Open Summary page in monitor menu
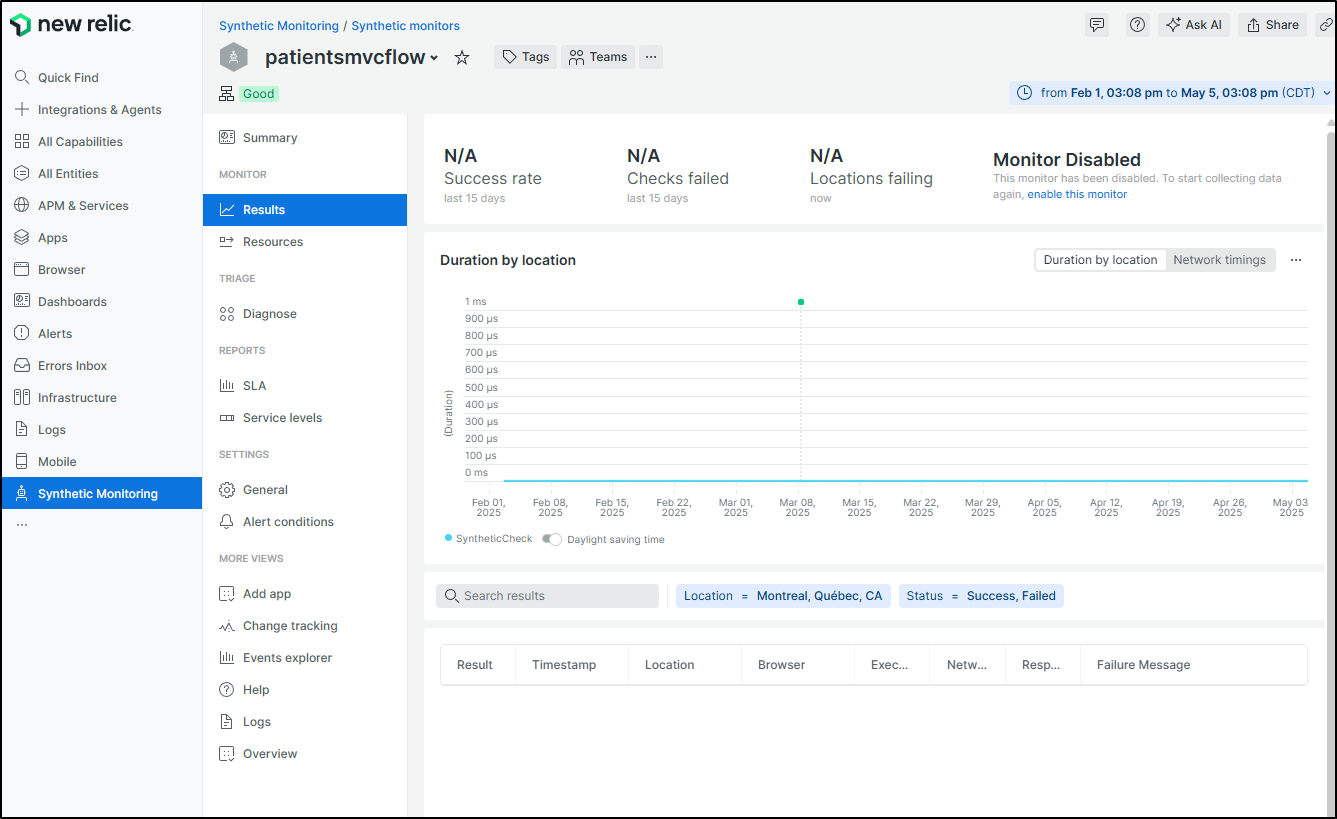The width and height of the screenshot is (1337, 819). point(305,138)
